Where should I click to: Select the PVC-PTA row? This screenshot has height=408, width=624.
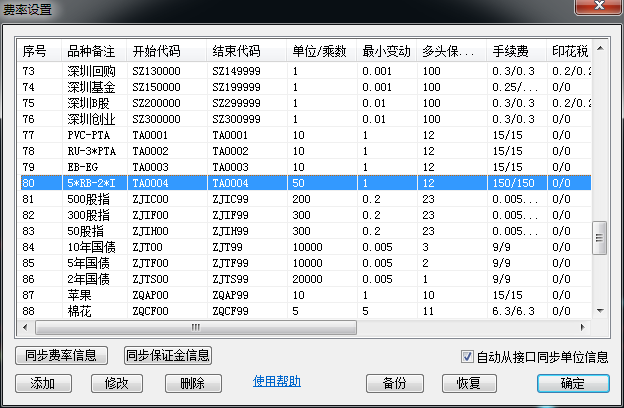point(306,135)
